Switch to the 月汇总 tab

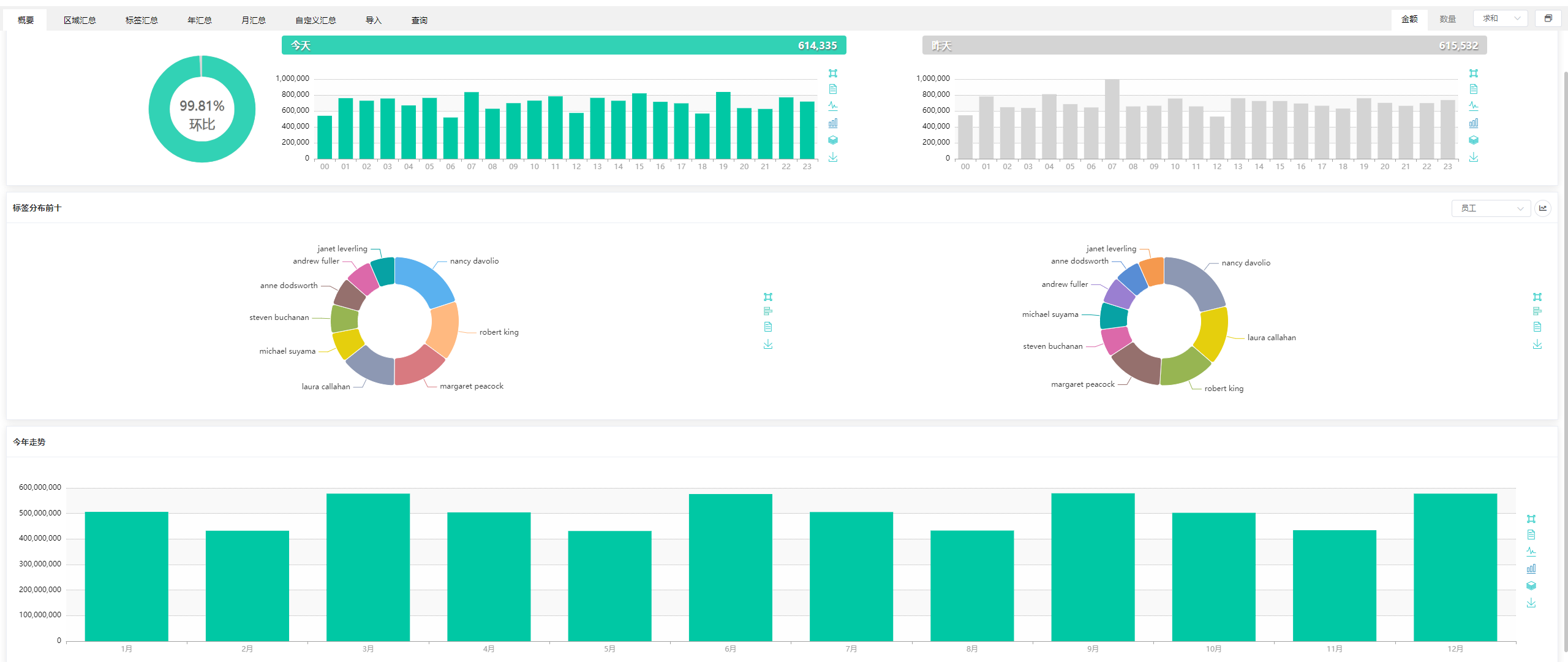click(x=253, y=20)
